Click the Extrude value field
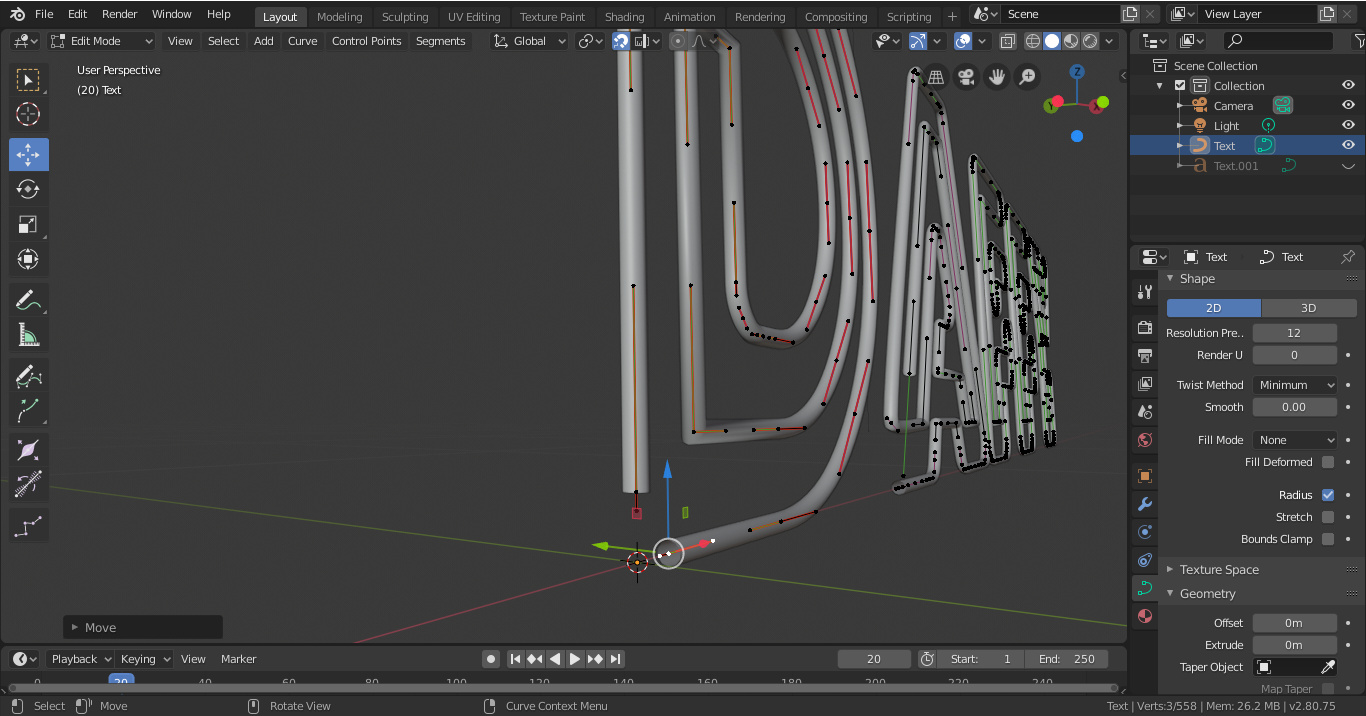 click(1295, 645)
